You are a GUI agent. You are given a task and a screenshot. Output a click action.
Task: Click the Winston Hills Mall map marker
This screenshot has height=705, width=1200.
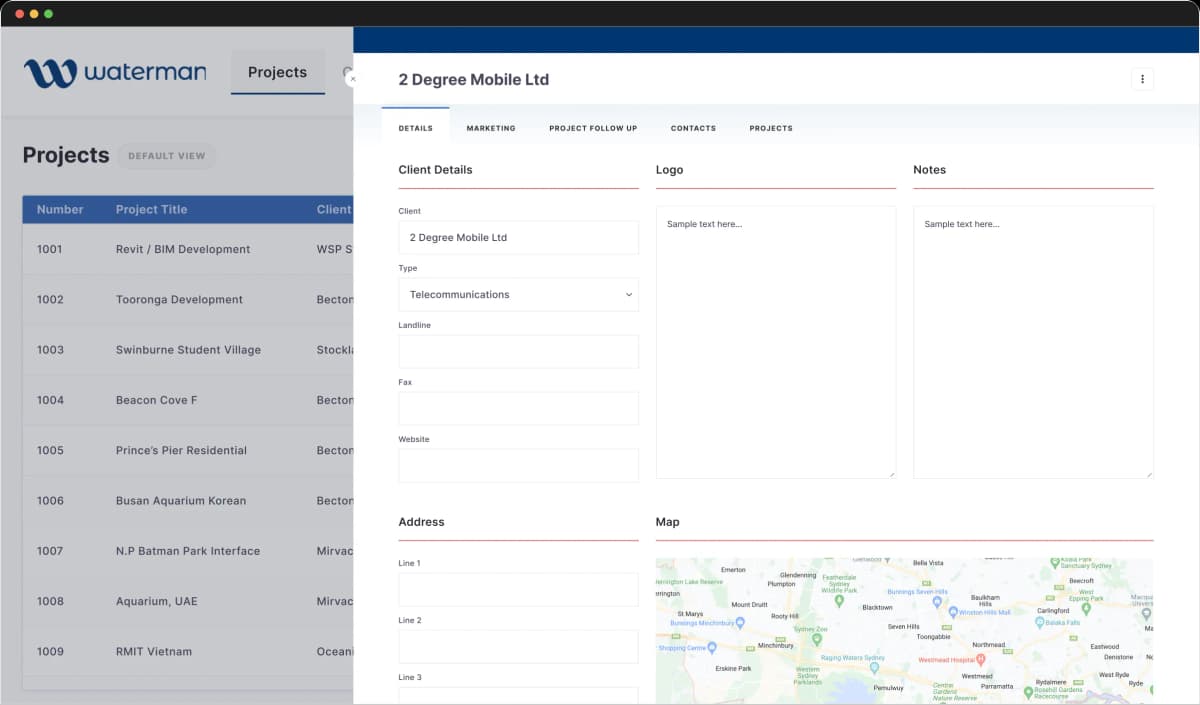[953, 611]
